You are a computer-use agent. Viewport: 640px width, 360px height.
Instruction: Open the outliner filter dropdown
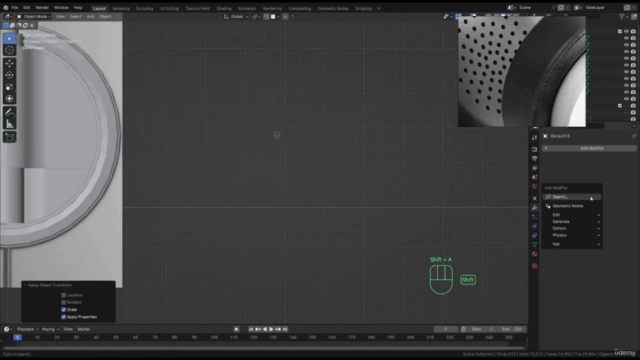[623, 17]
